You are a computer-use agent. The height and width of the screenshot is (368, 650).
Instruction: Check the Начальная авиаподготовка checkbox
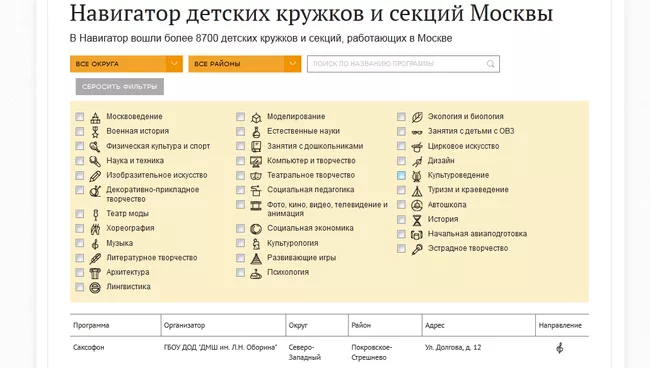[x=401, y=234]
